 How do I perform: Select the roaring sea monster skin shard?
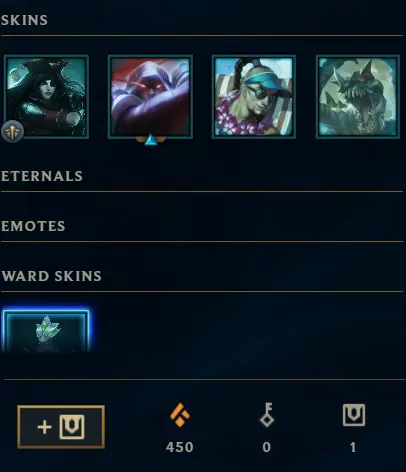point(358,97)
